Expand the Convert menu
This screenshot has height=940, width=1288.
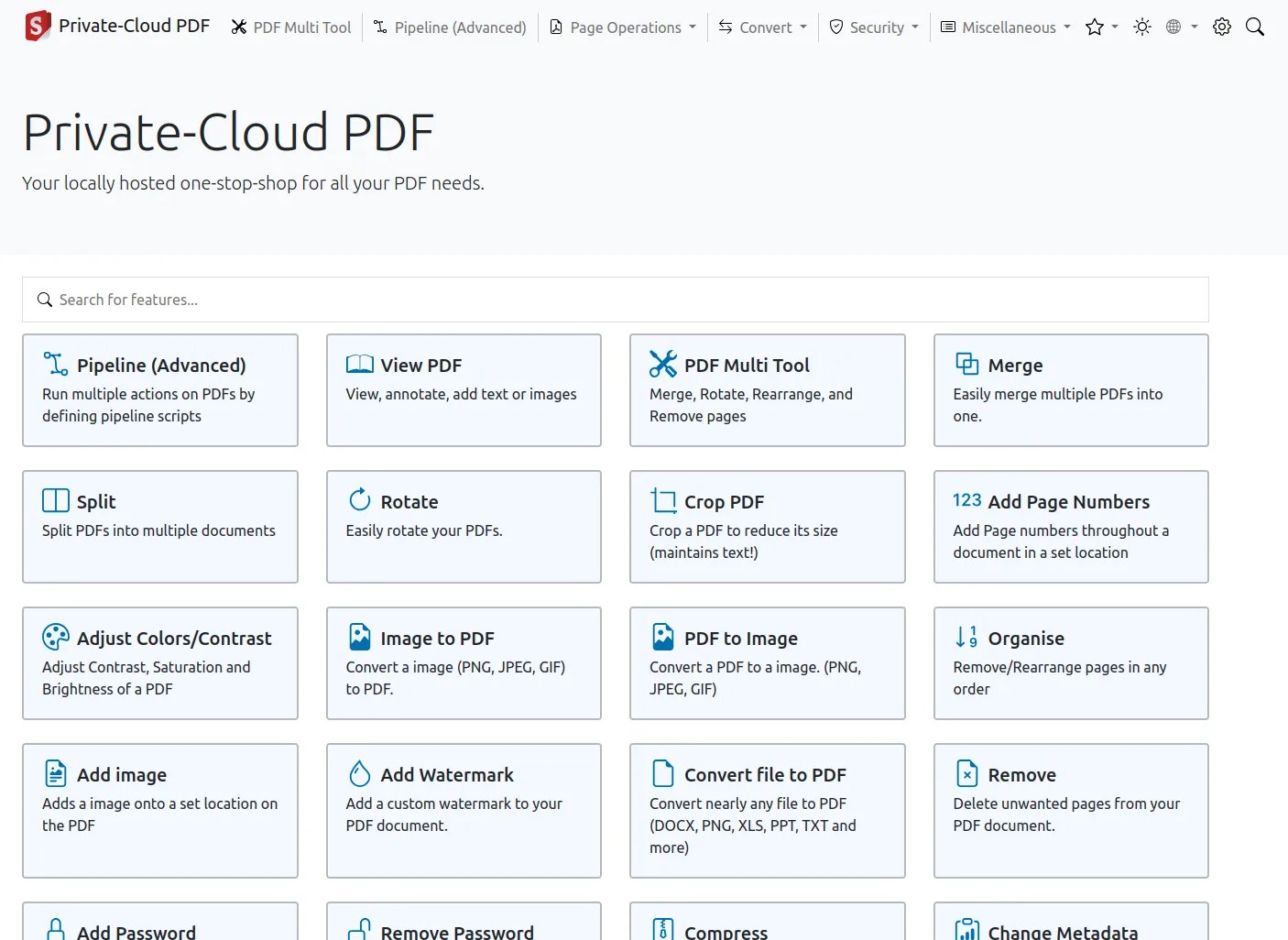pyautogui.click(x=762, y=27)
